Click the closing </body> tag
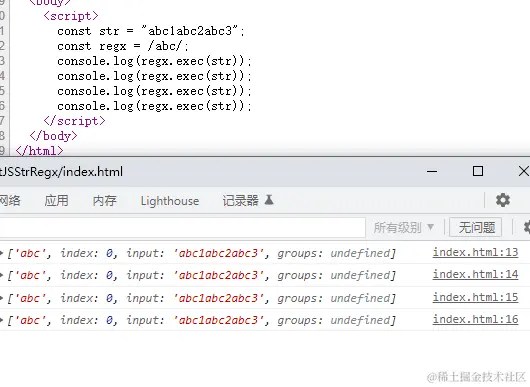 tap(53, 136)
